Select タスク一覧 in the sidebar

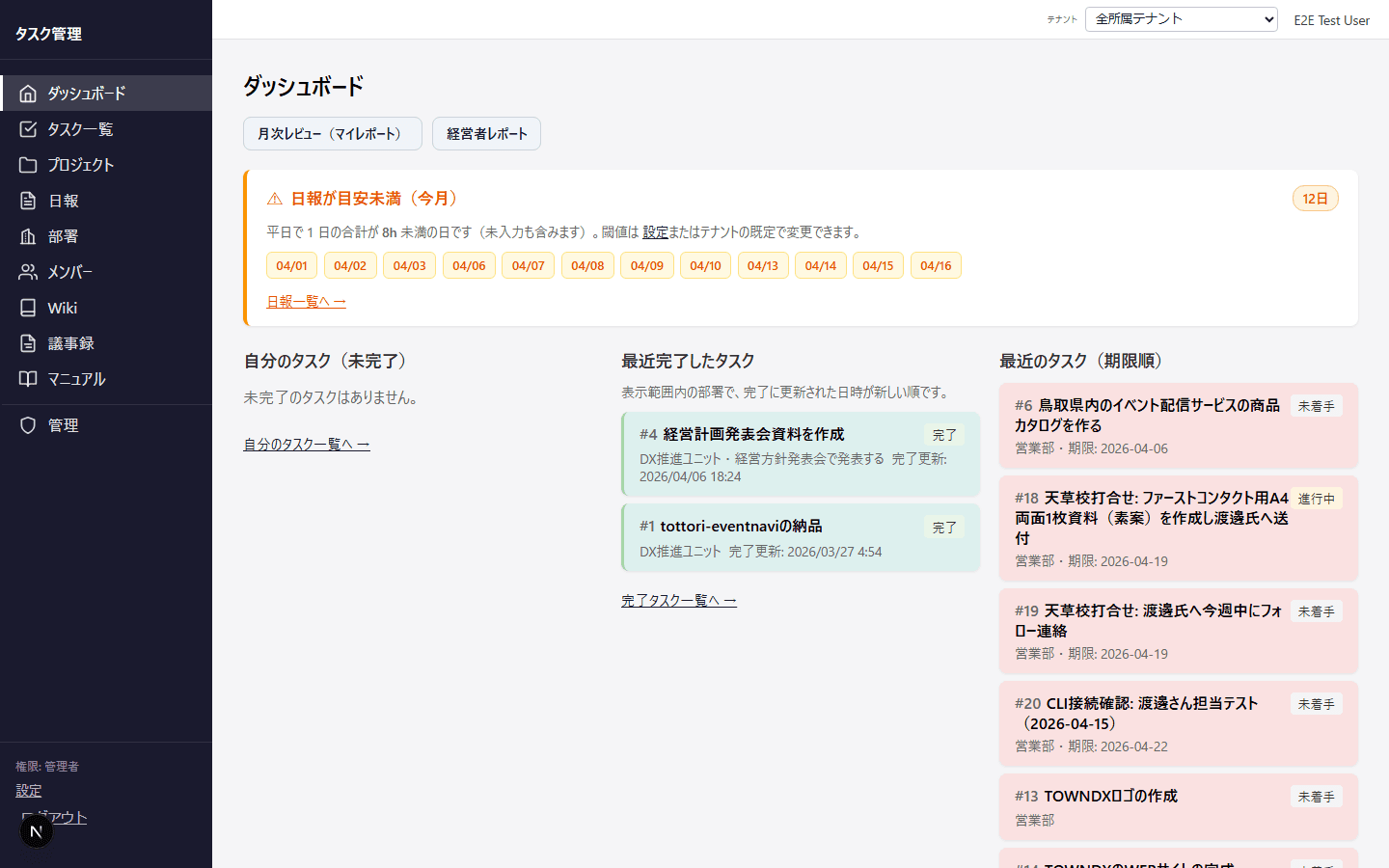80,129
